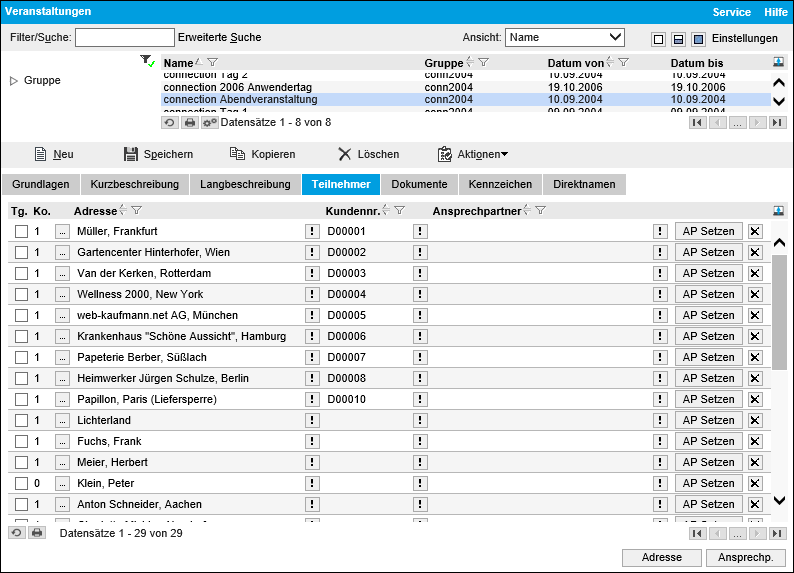Check the Tg. box for Meier, Herbert
Image resolution: width=794 pixels, height=573 pixels.
(x=21, y=463)
